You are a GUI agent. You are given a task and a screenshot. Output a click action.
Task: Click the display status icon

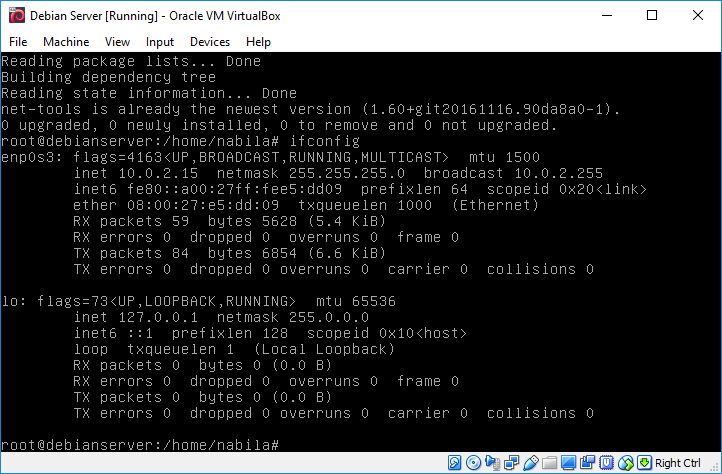(568, 462)
